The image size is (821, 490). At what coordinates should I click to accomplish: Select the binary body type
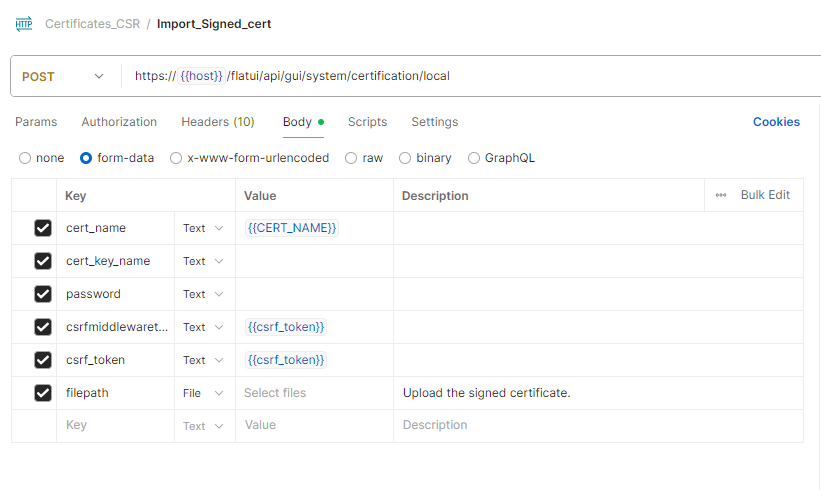pyautogui.click(x=405, y=158)
